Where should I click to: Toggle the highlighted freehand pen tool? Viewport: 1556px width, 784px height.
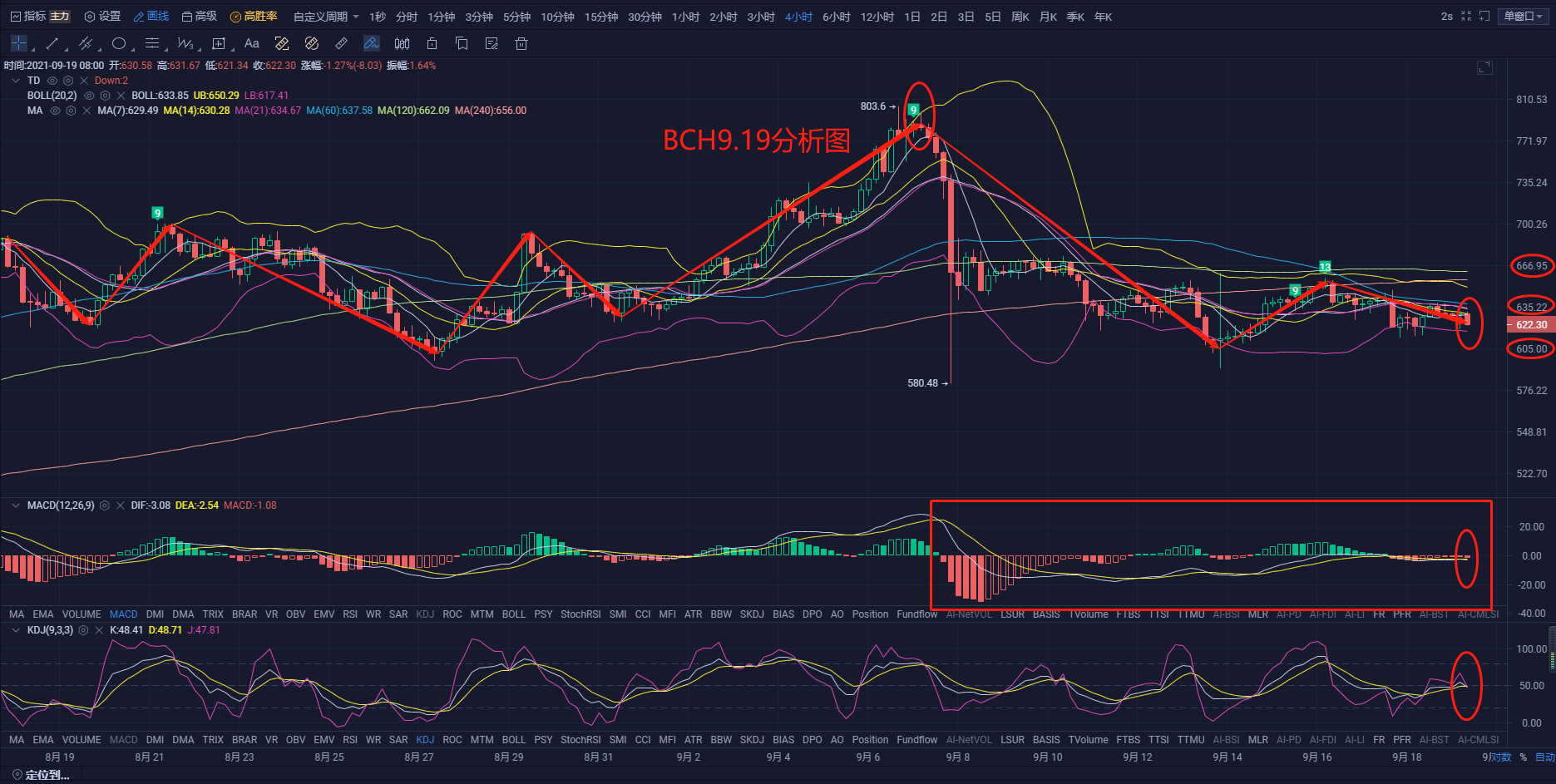[372, 43]
